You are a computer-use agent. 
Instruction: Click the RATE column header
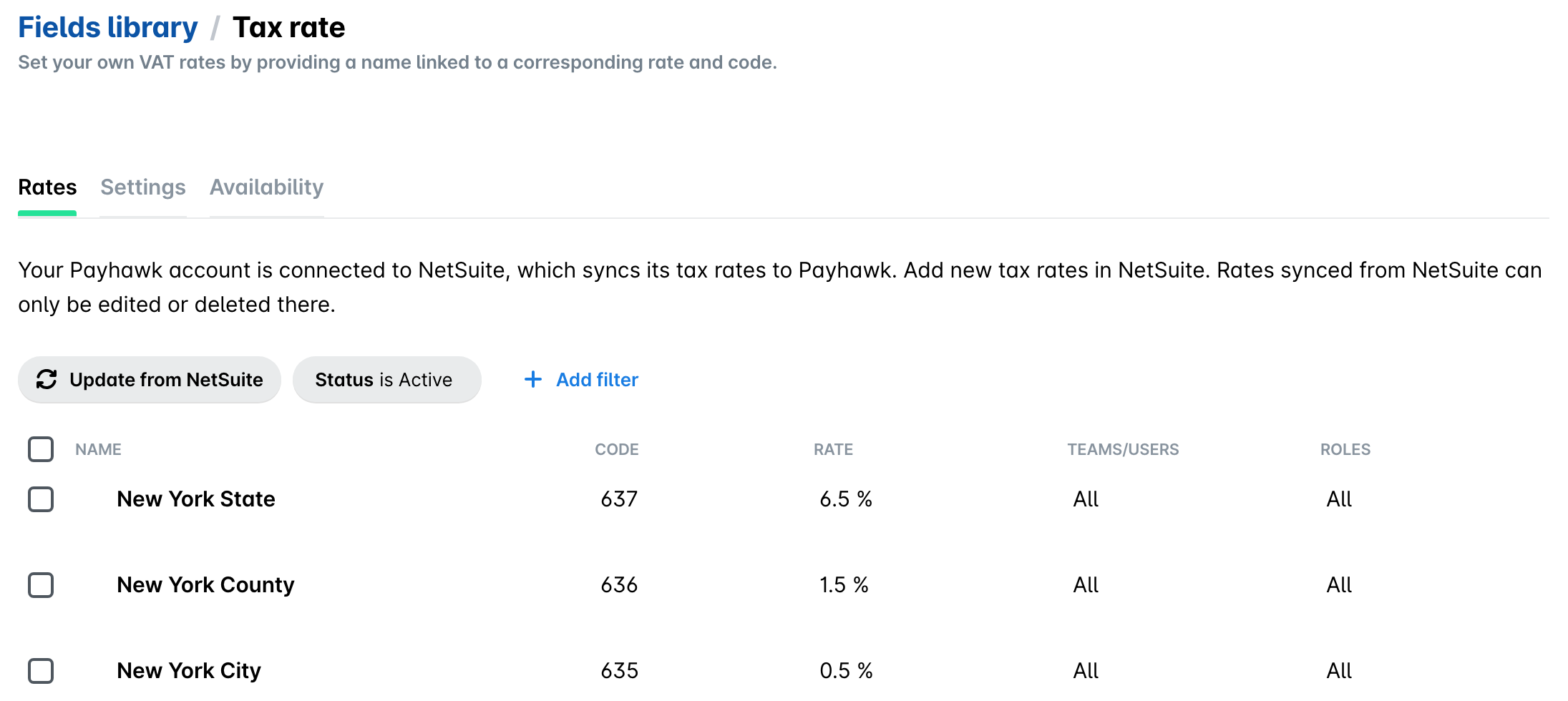(833, 449)
